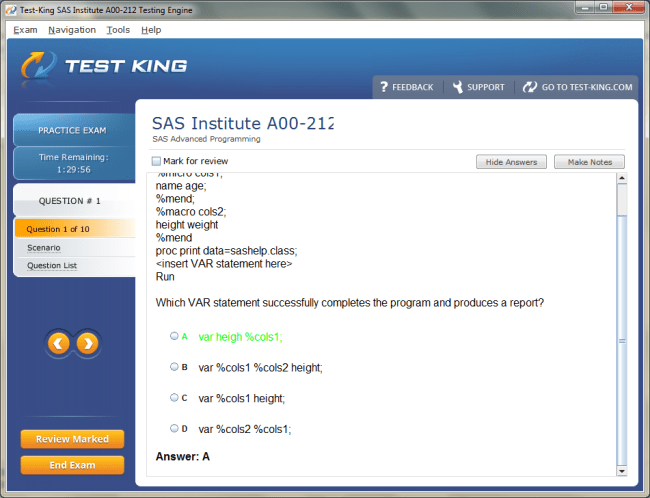Go to previous question with left arrow

click(58, 343)
